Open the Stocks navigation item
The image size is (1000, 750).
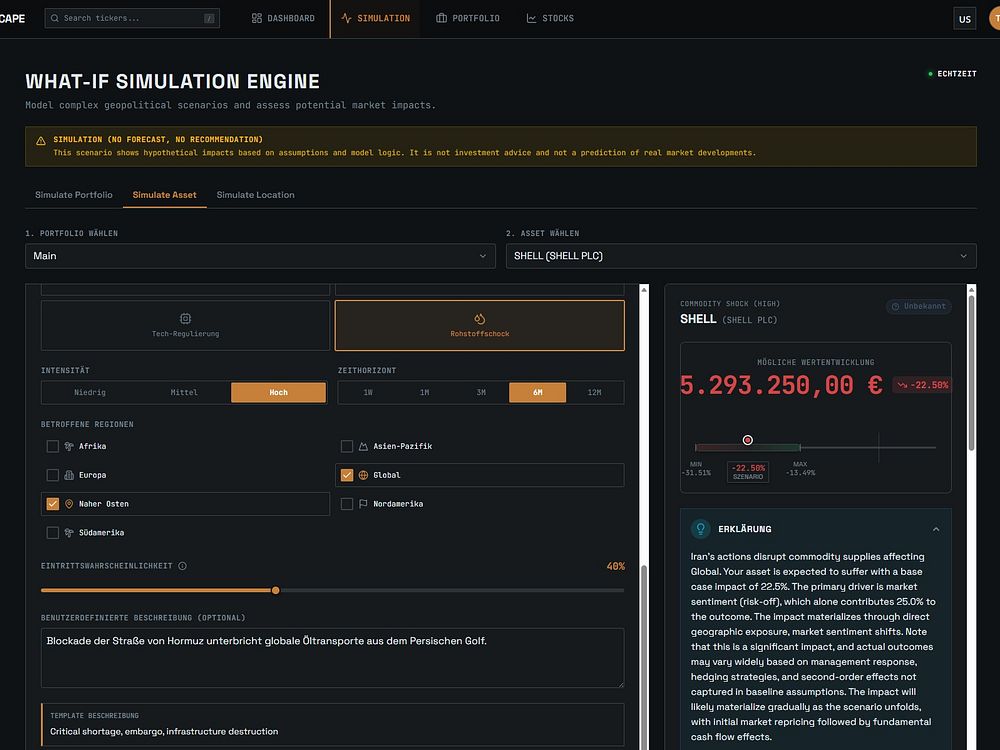click(550, 18)
